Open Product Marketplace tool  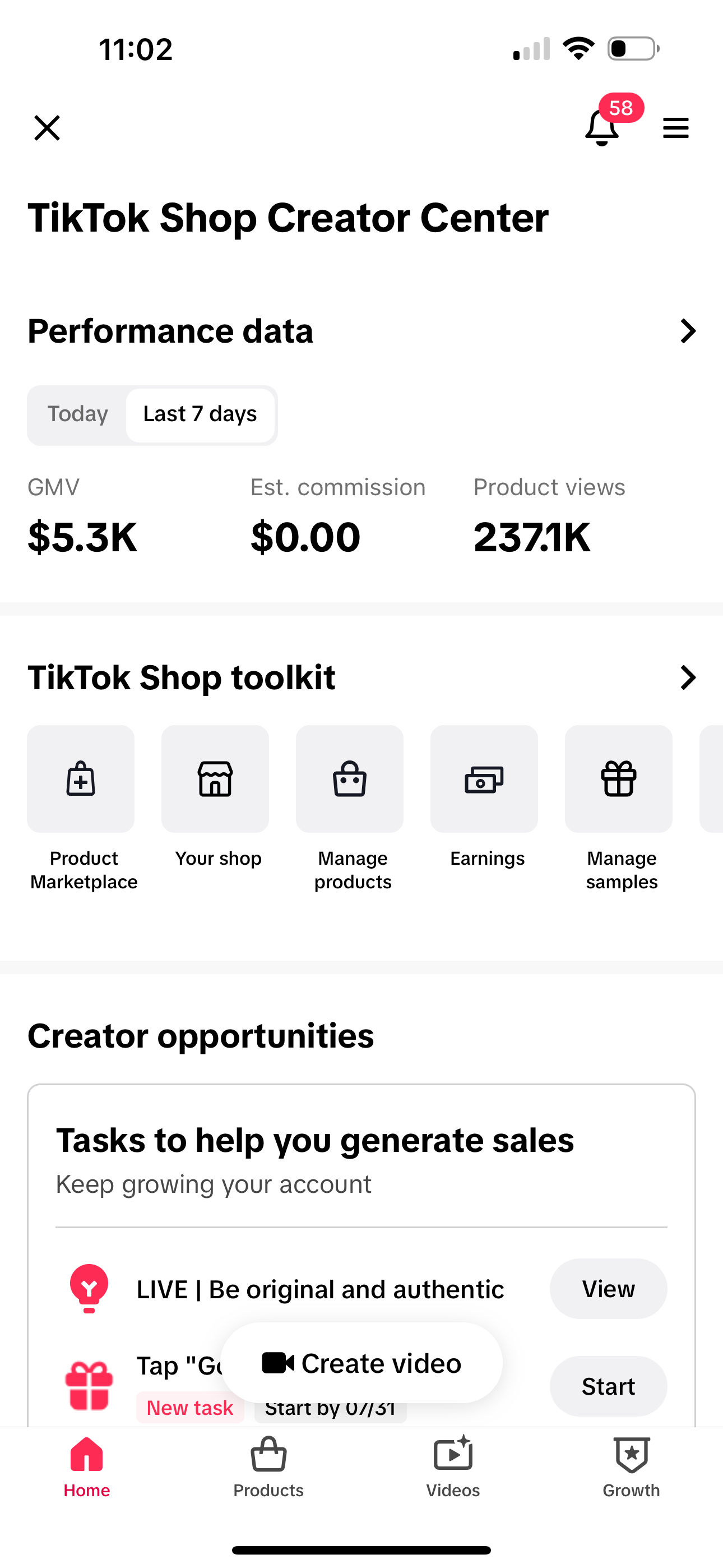pos(81,779)
